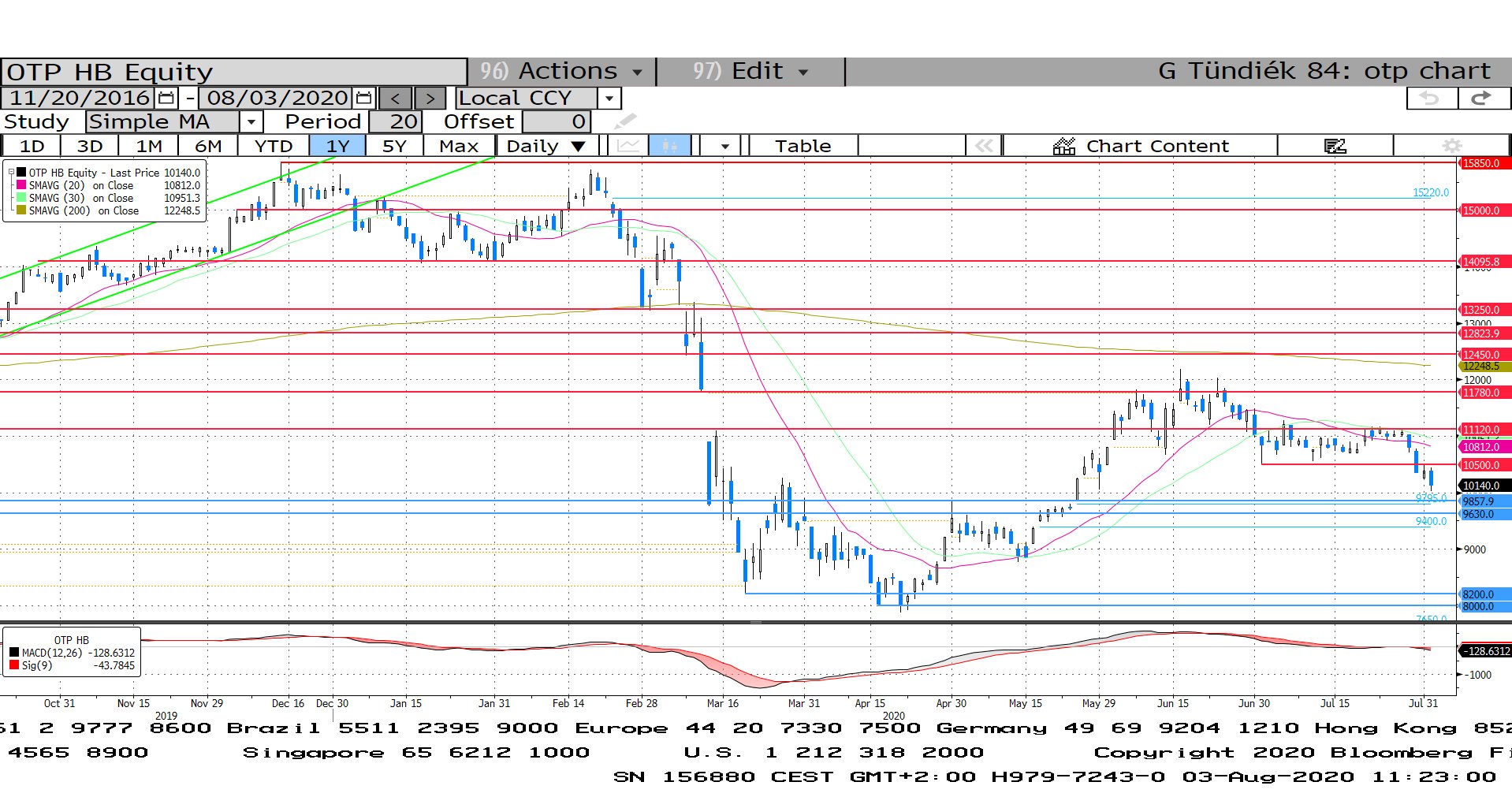Click the 10812.0 magenta SMAVG value label

point(1485,447)
